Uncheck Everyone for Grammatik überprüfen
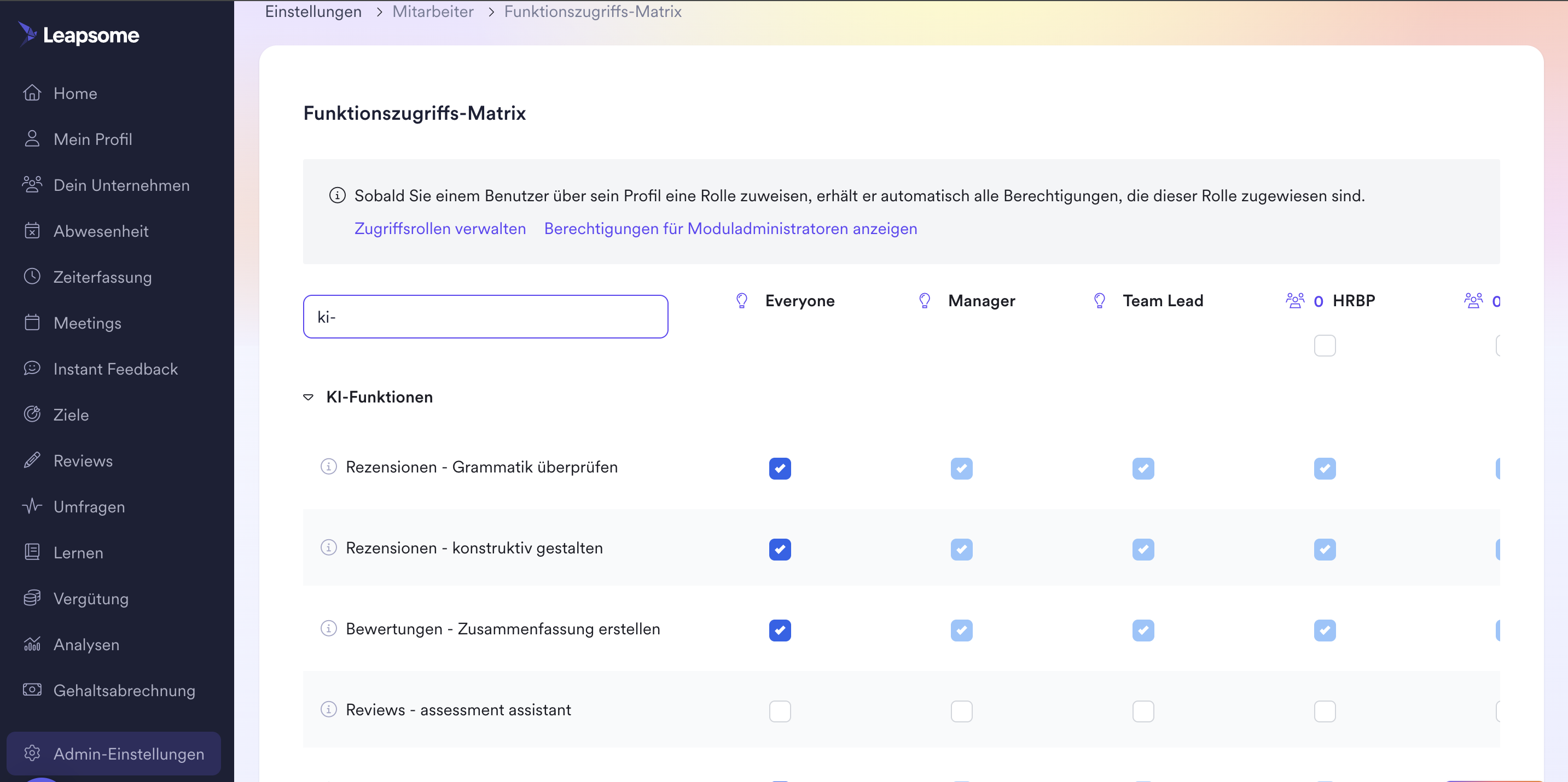This screenshot has height=782, width=1568. click(x=780, y=468)
